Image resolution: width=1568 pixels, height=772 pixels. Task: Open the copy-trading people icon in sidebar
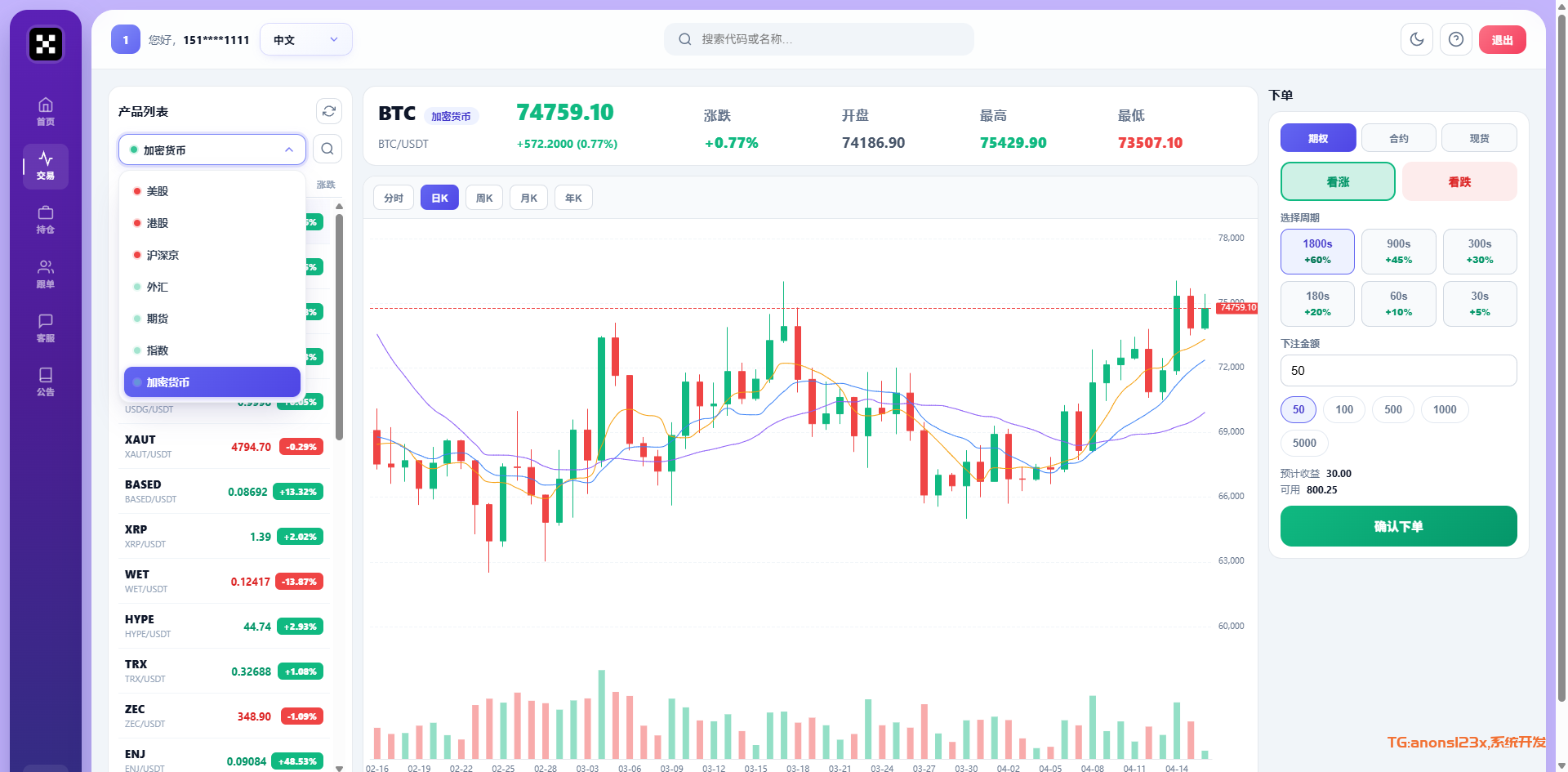pos(46,273)
